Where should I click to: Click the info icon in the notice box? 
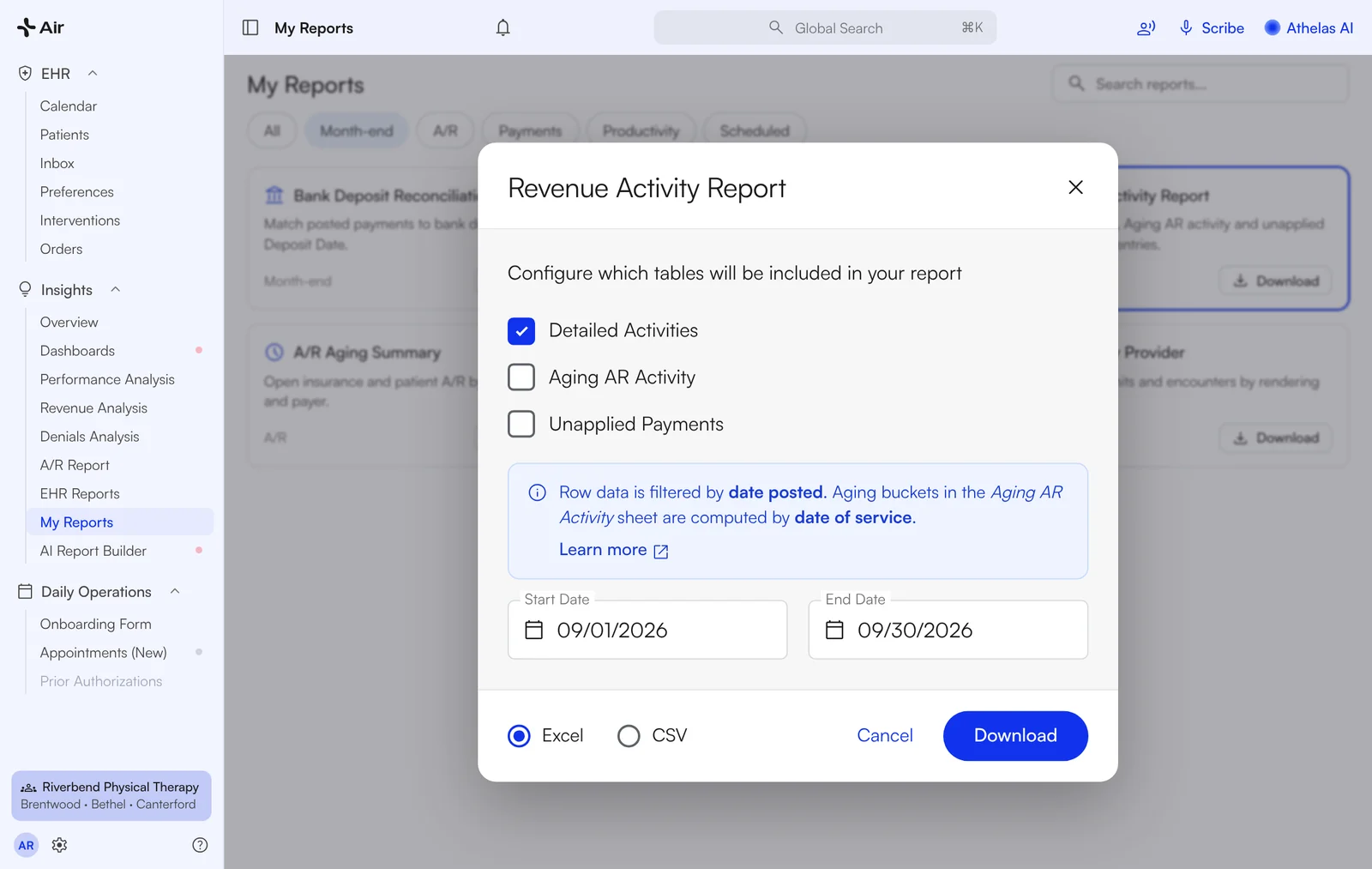click(537, 492)
